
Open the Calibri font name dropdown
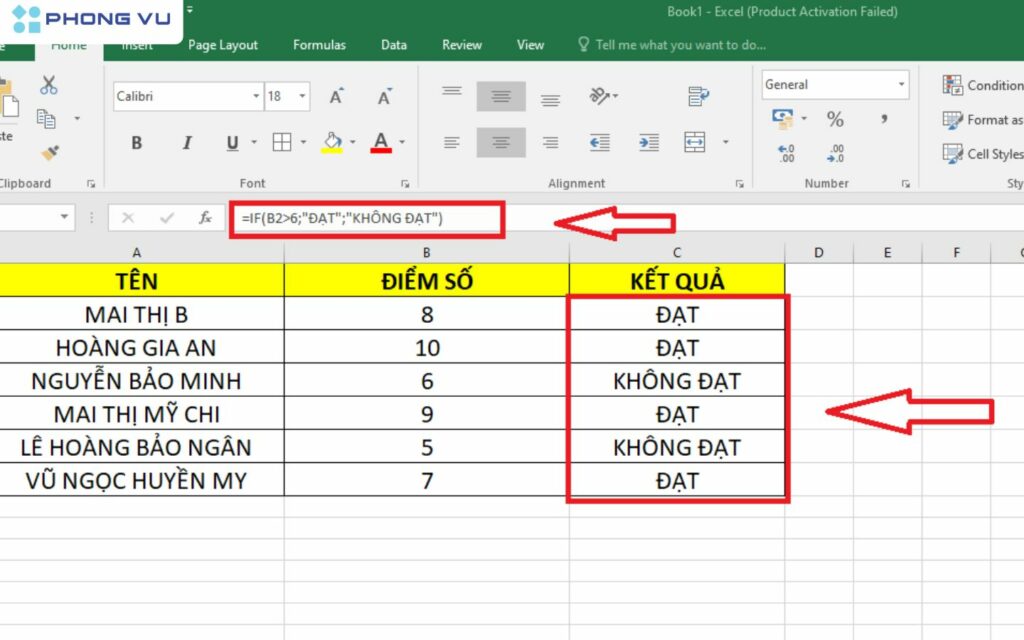[256, 97]
